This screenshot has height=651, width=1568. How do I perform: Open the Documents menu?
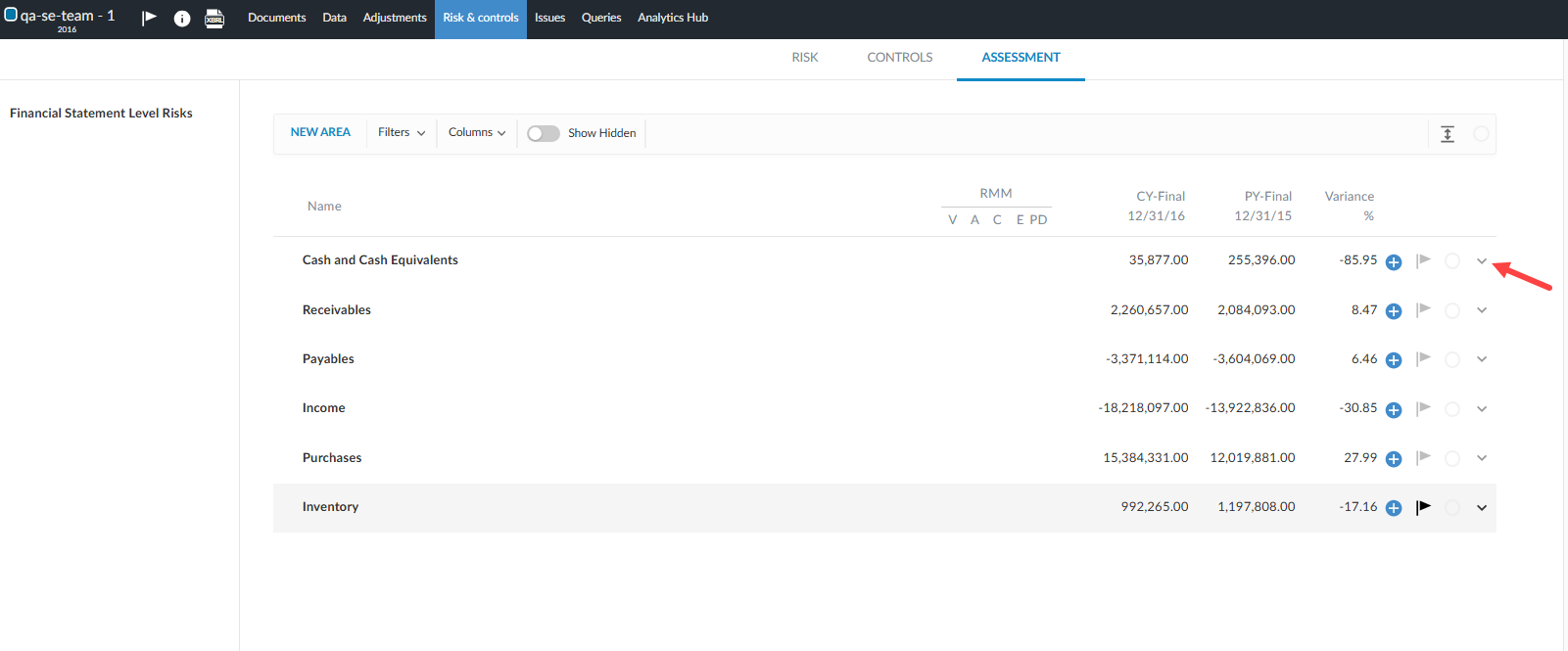coord(276,18)
